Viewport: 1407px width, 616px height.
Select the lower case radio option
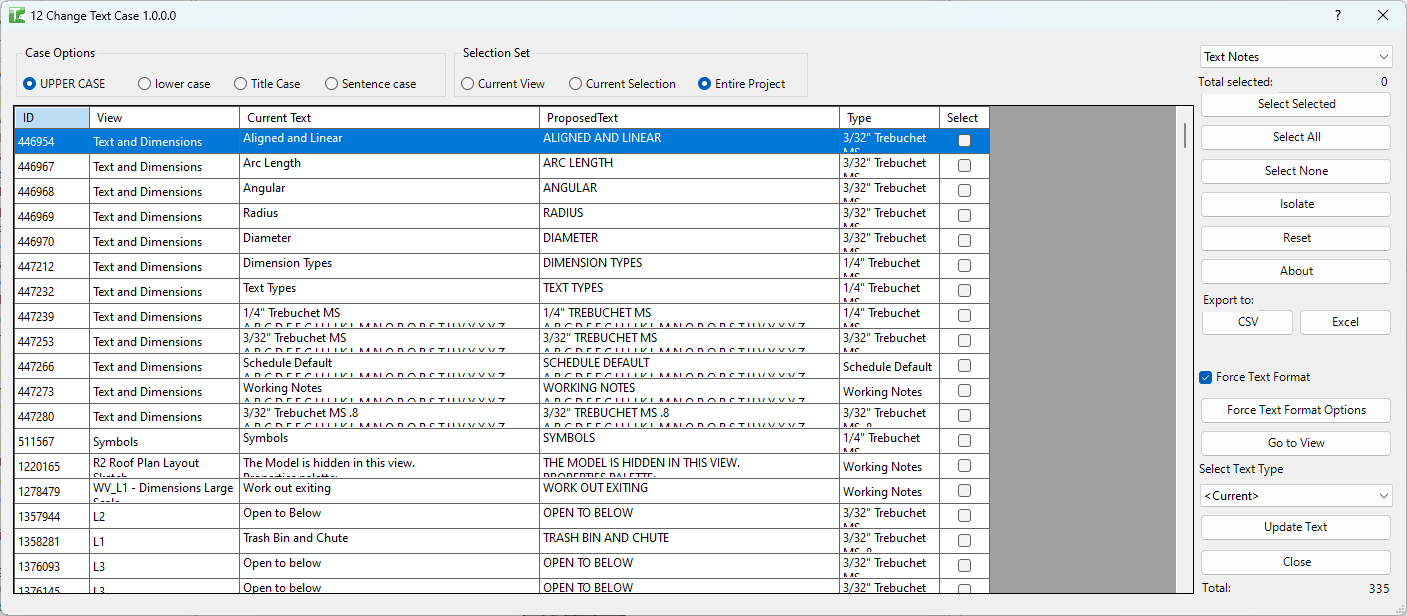pos(145,84)
